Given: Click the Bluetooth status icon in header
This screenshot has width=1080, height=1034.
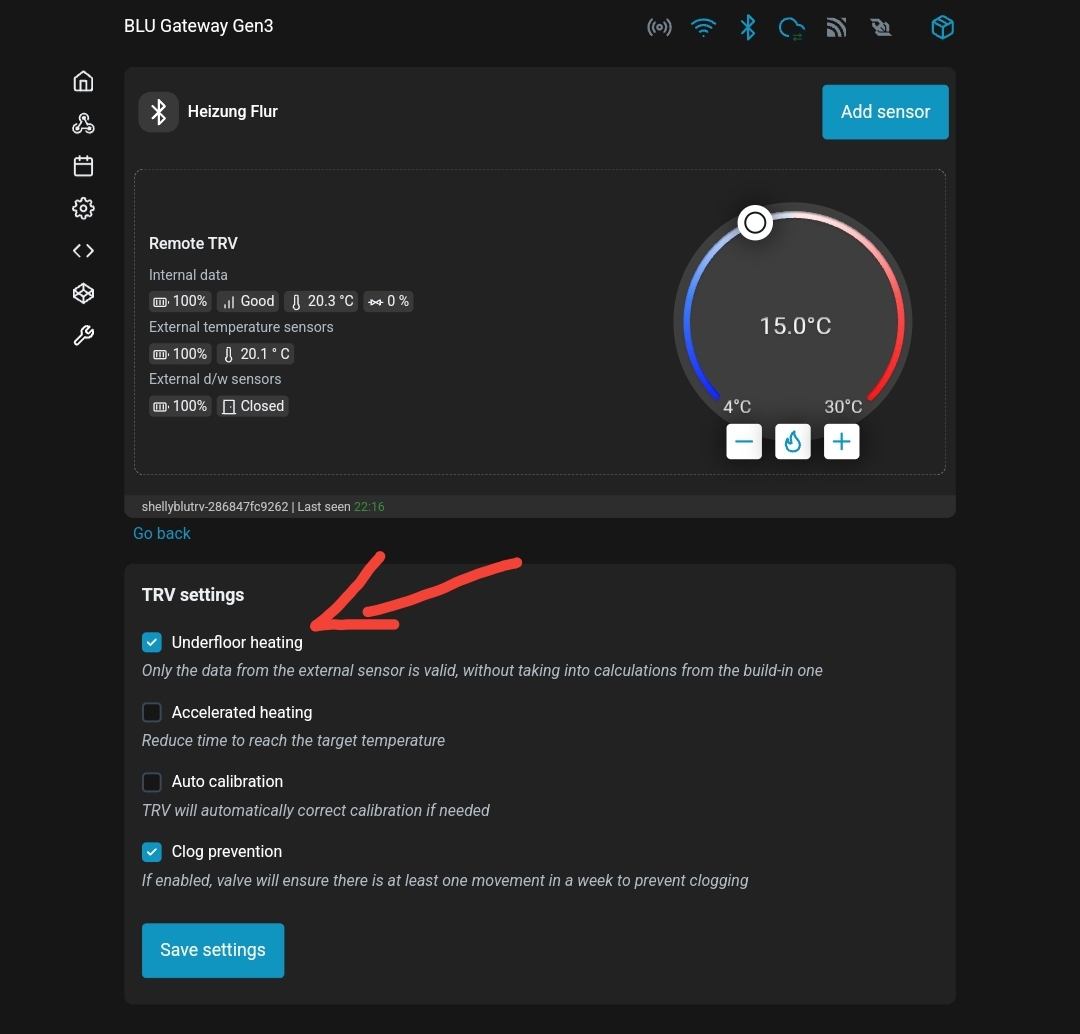Looking at the screenshot, I should pyautogui.click(x=747, y=27).
